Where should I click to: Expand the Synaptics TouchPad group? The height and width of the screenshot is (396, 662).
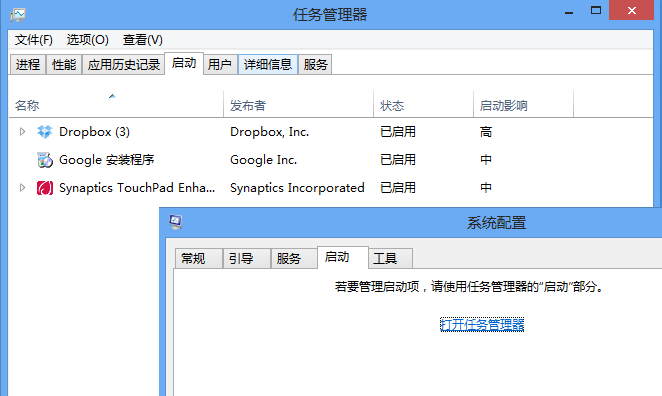click(22, 187)
